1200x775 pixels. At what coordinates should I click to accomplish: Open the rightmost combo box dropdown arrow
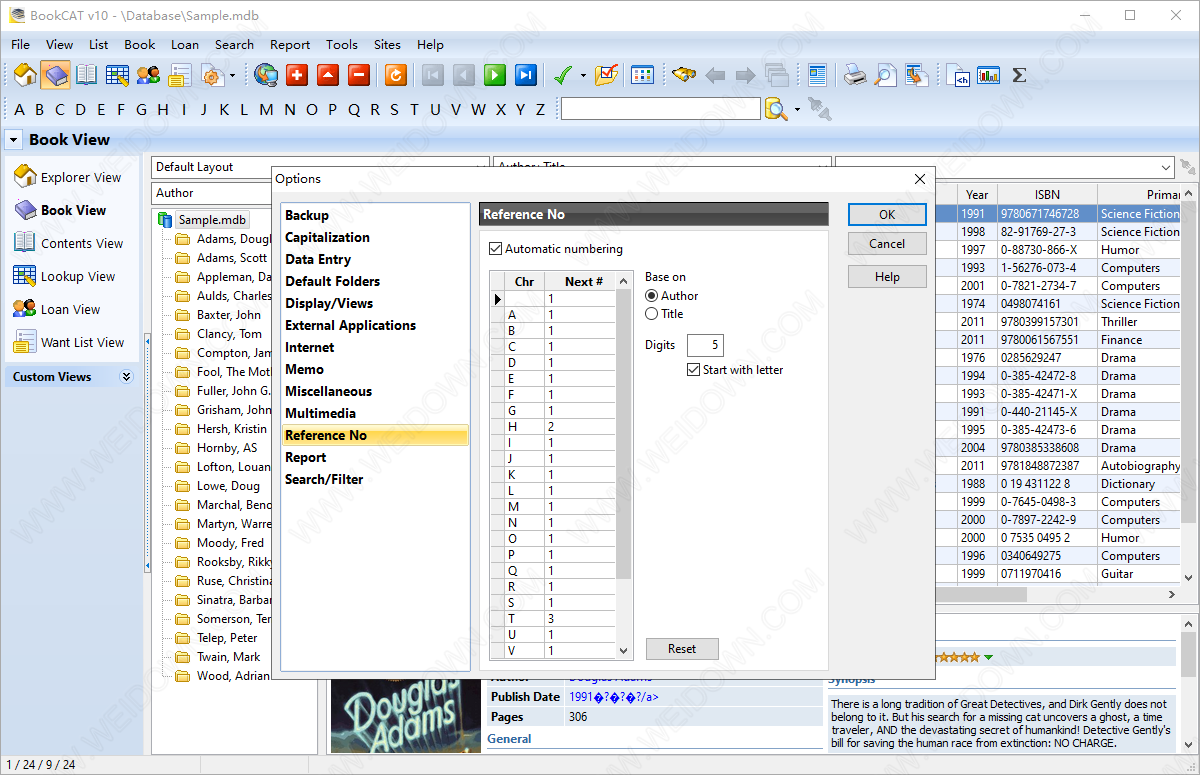pos(1166,167)
